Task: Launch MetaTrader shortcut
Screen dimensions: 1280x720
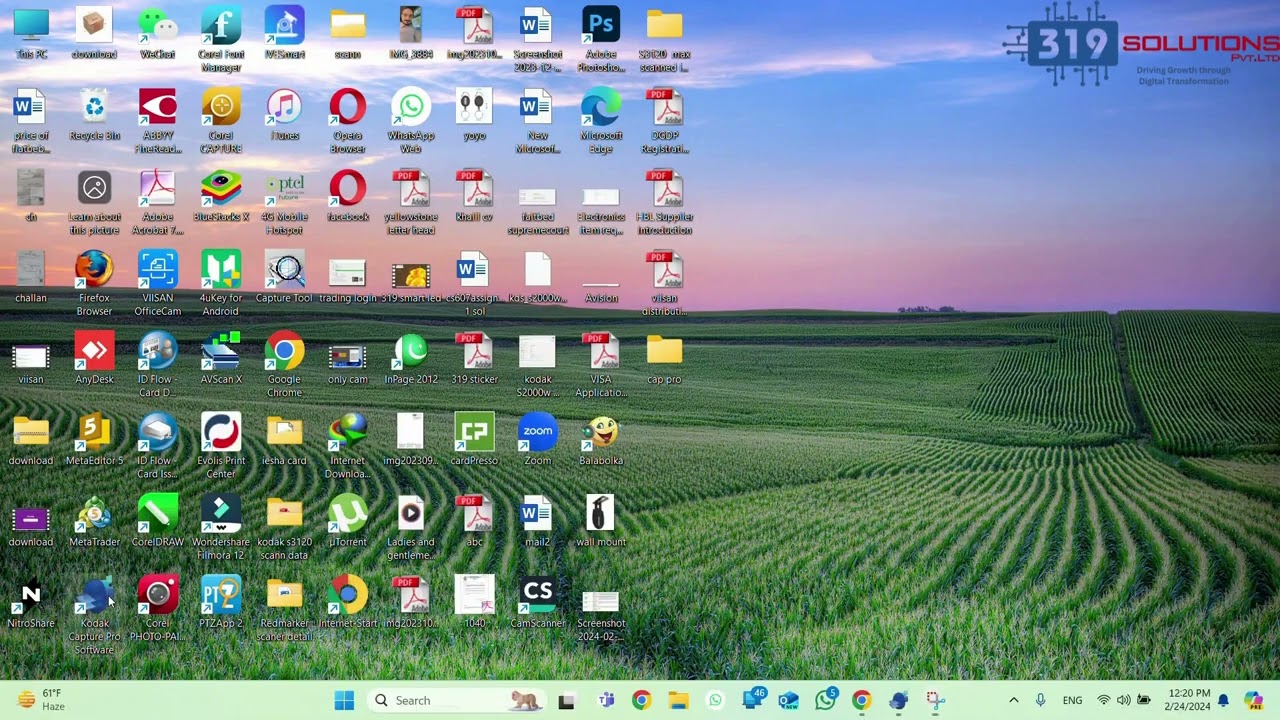Action: [x=94, y=521]
